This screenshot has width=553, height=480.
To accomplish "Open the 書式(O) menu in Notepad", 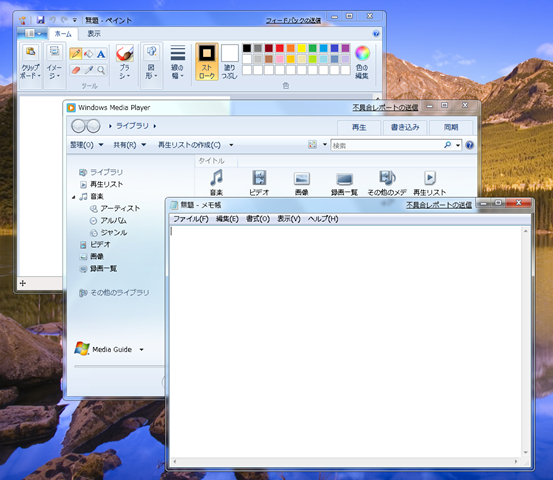I will tap(258, 219).
